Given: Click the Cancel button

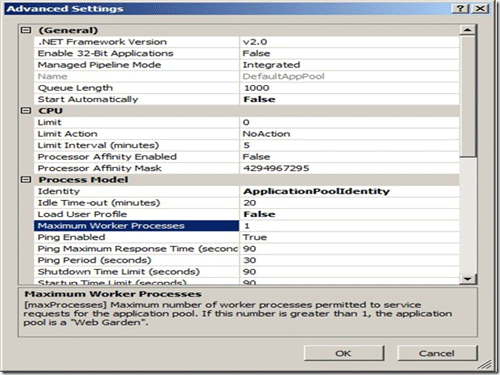Looking at the screenshot, I should click(437, 353).
